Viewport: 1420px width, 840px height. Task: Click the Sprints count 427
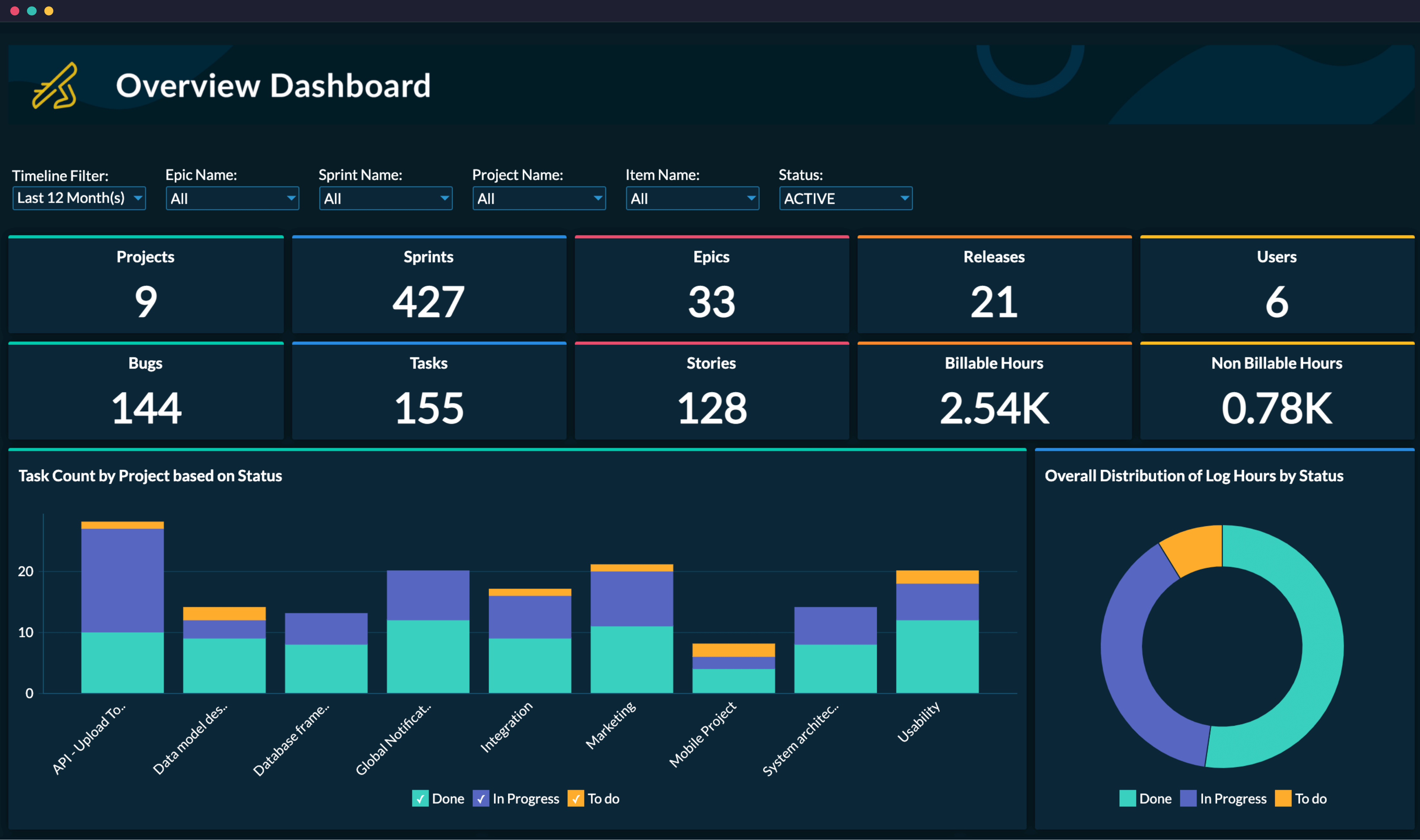coord(429,302)
